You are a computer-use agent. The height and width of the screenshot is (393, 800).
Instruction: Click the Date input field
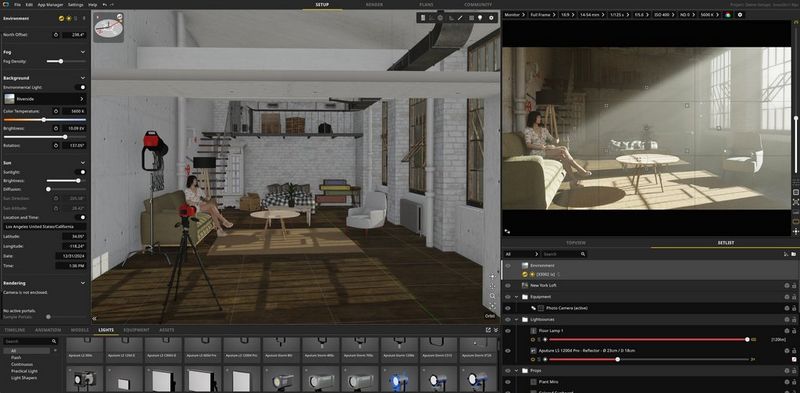coord(71,256)
